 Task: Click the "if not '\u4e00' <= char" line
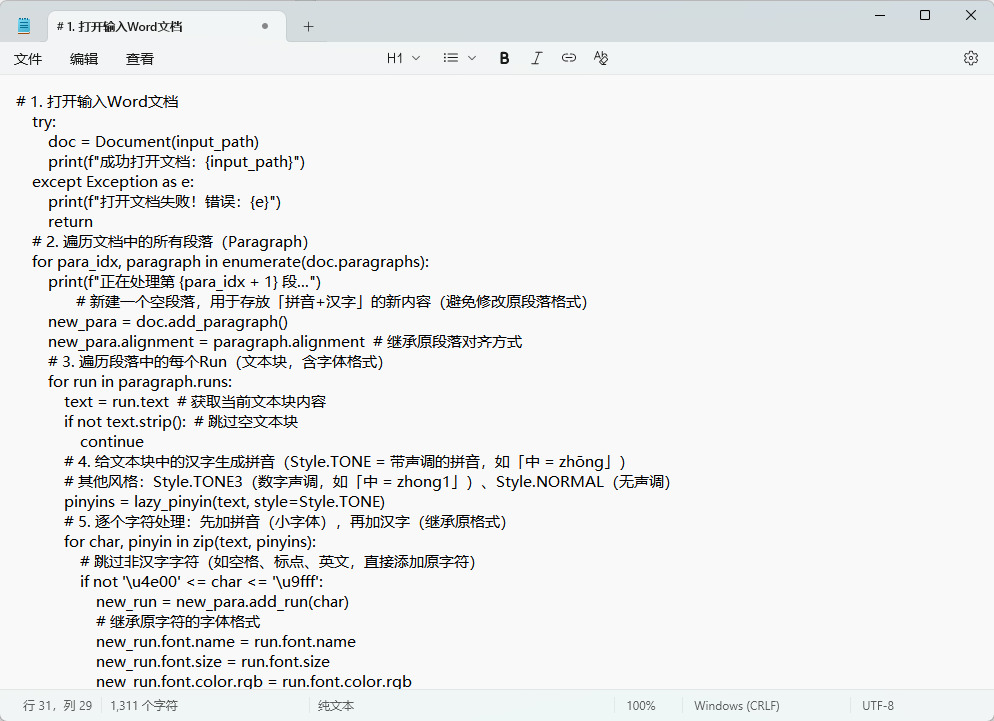coord(202,581)
